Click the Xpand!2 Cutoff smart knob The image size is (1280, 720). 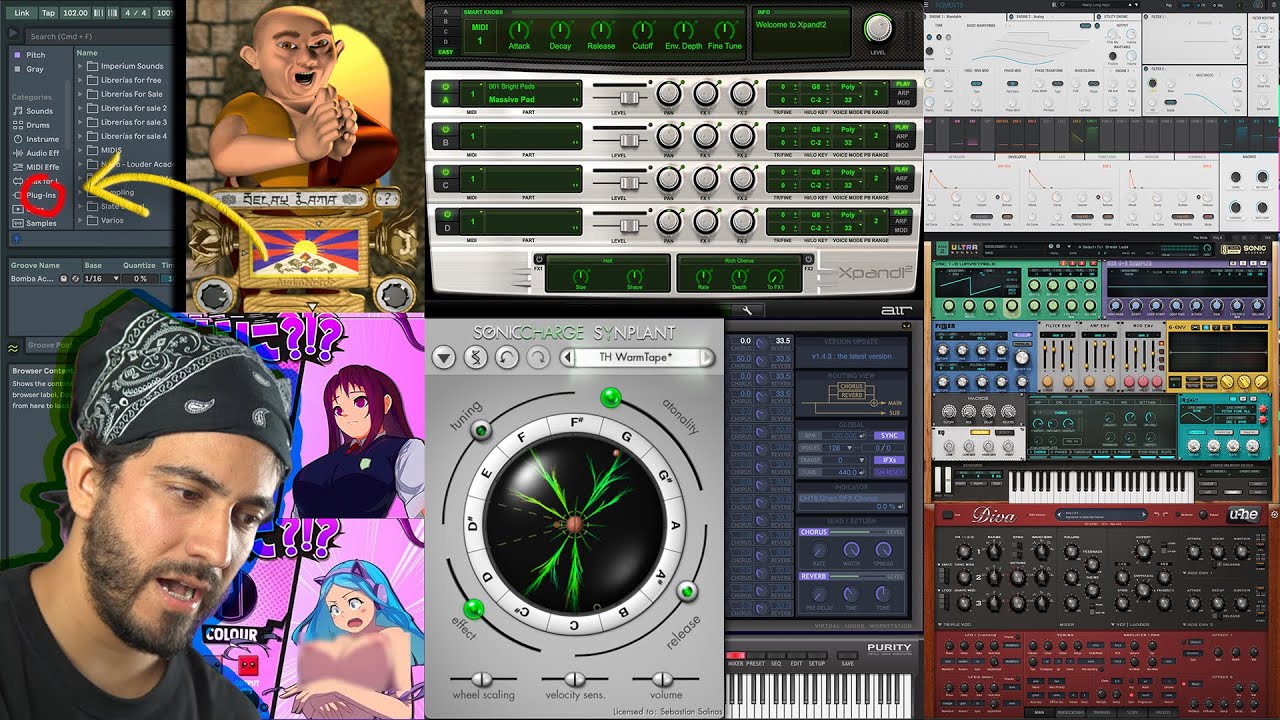point(643,29)
